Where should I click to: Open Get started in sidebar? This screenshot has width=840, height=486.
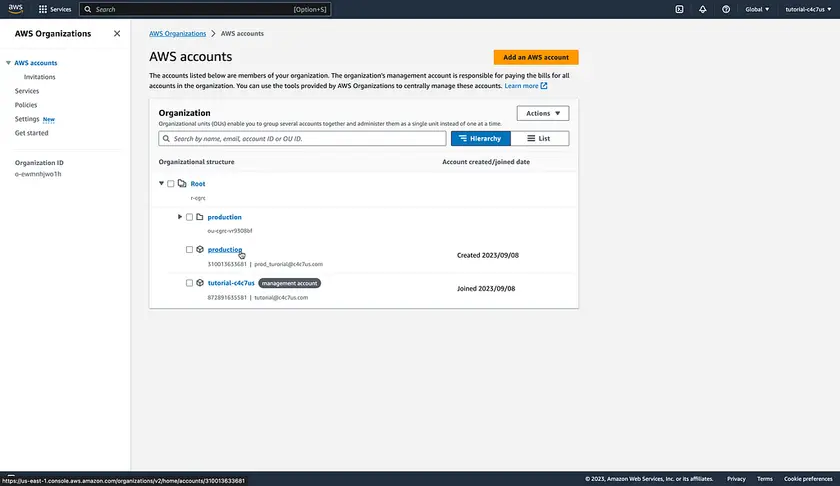click(x=31, y=133)
